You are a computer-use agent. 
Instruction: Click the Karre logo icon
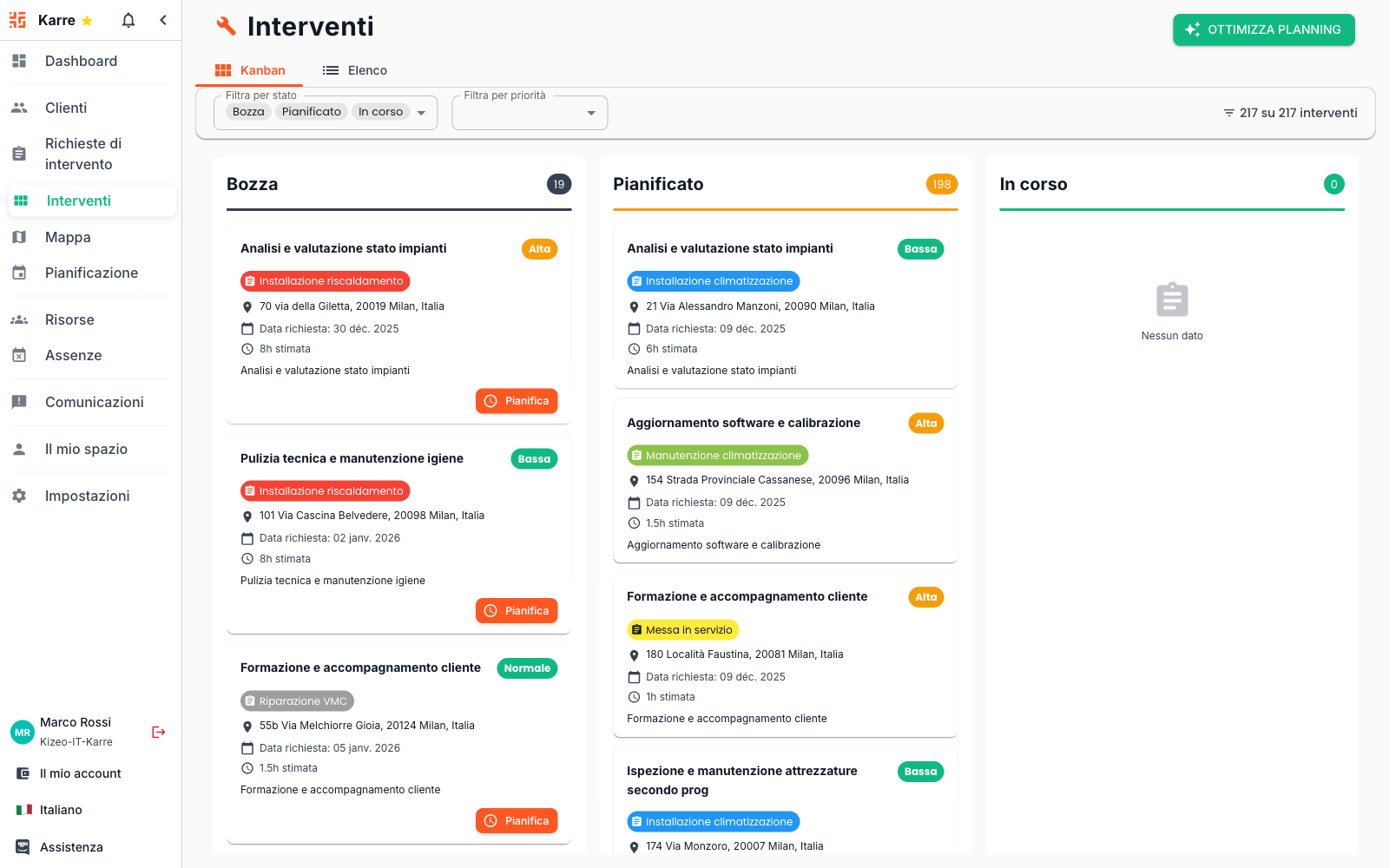click(x=17, y=19)
